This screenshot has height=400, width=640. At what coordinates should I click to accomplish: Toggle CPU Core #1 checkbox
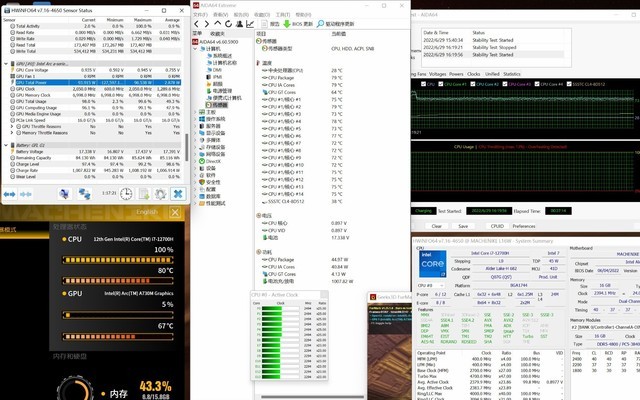point(440,84)
